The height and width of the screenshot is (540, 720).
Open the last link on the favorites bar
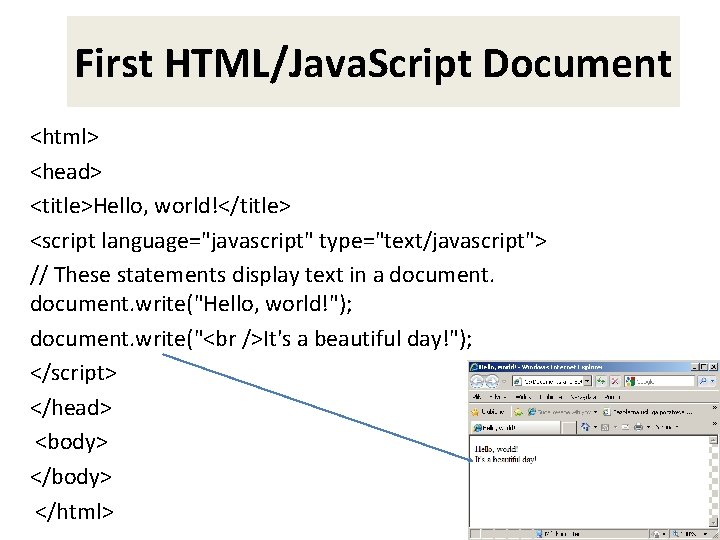647,412
